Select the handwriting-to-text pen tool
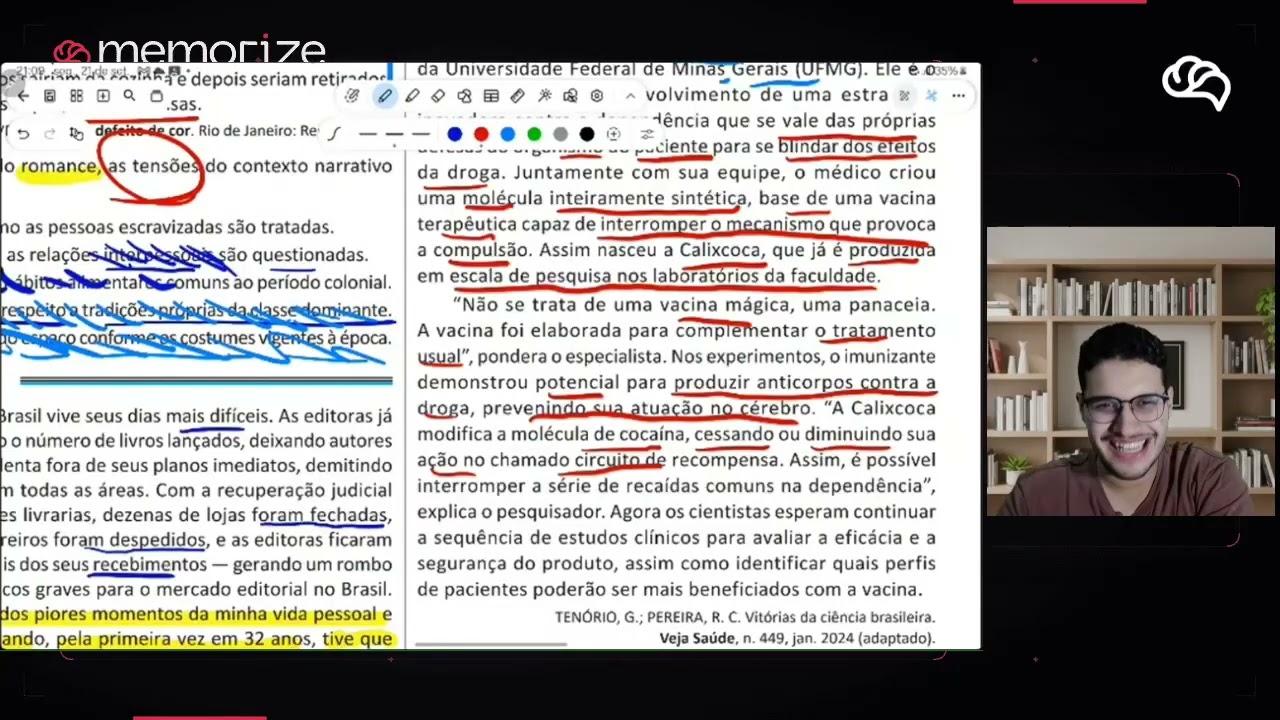Image resolution: width=1280 pixels, height=720 pixels. click(352, 96)
